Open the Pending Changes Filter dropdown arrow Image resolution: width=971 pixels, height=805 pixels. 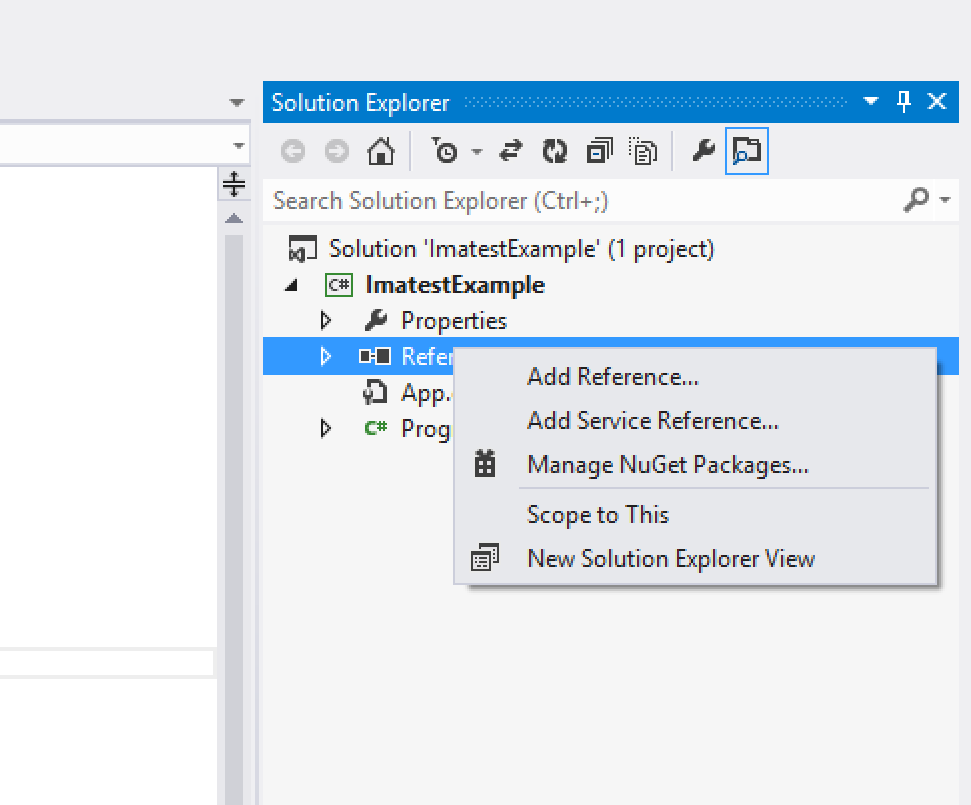tap(476, 151)
